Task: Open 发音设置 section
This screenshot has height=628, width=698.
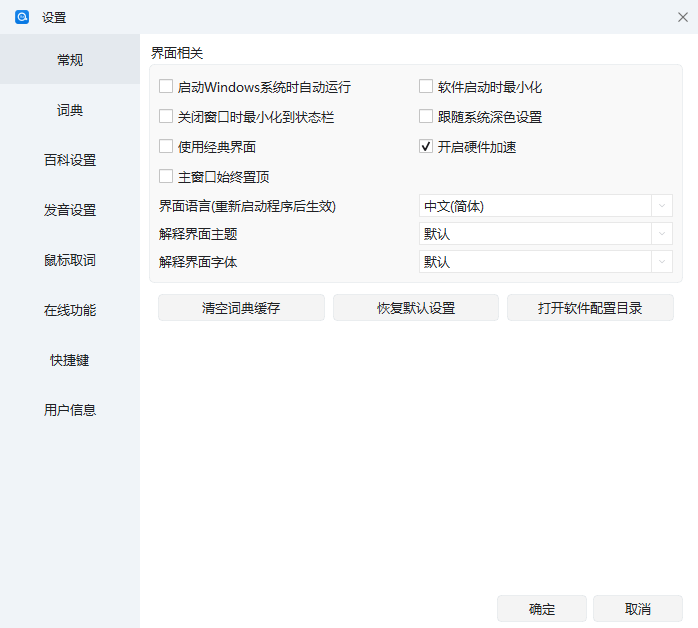Action: click(x=70, y=210)
